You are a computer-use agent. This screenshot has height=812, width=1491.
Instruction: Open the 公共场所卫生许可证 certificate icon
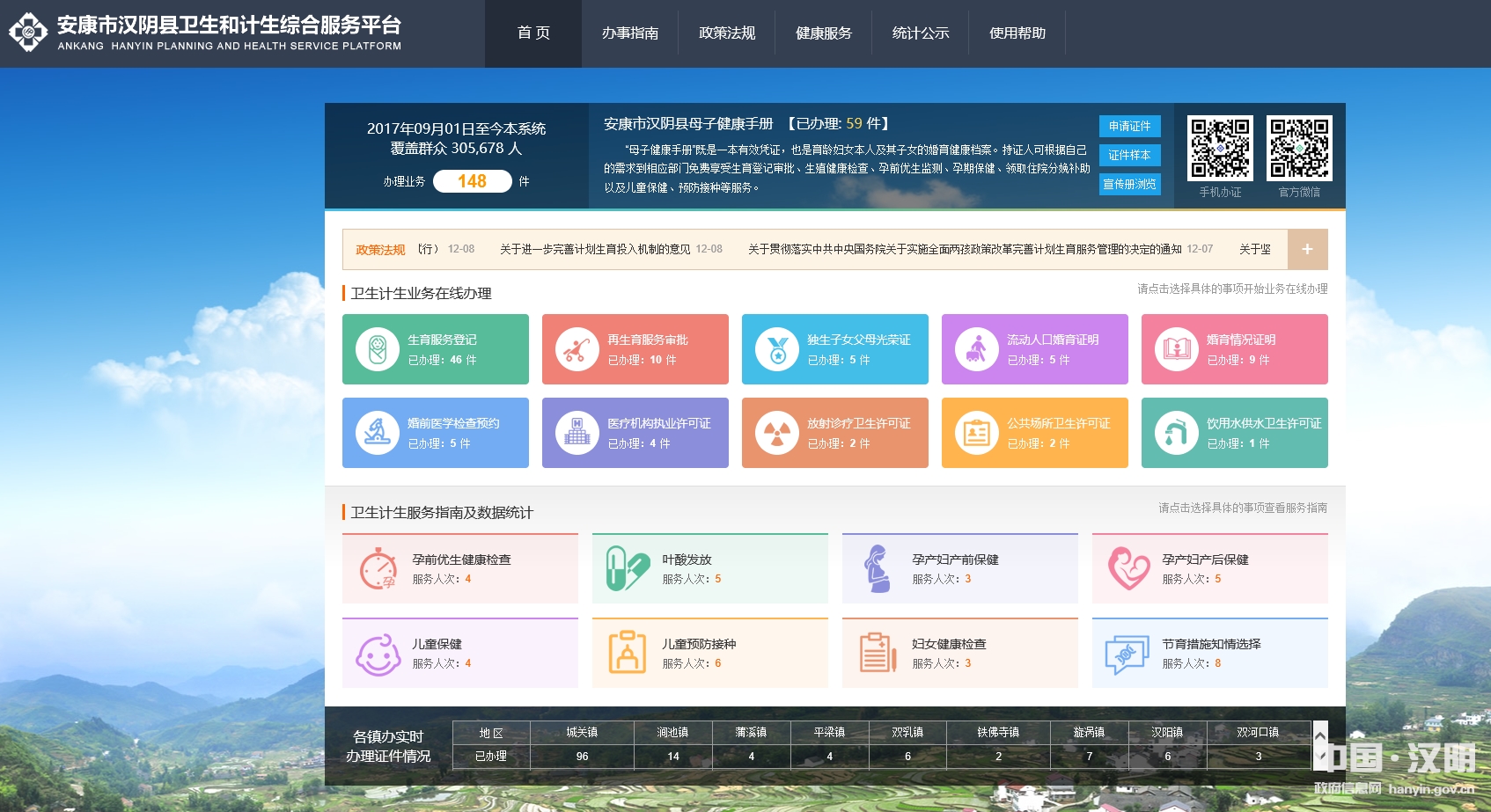tap(977, 433)
